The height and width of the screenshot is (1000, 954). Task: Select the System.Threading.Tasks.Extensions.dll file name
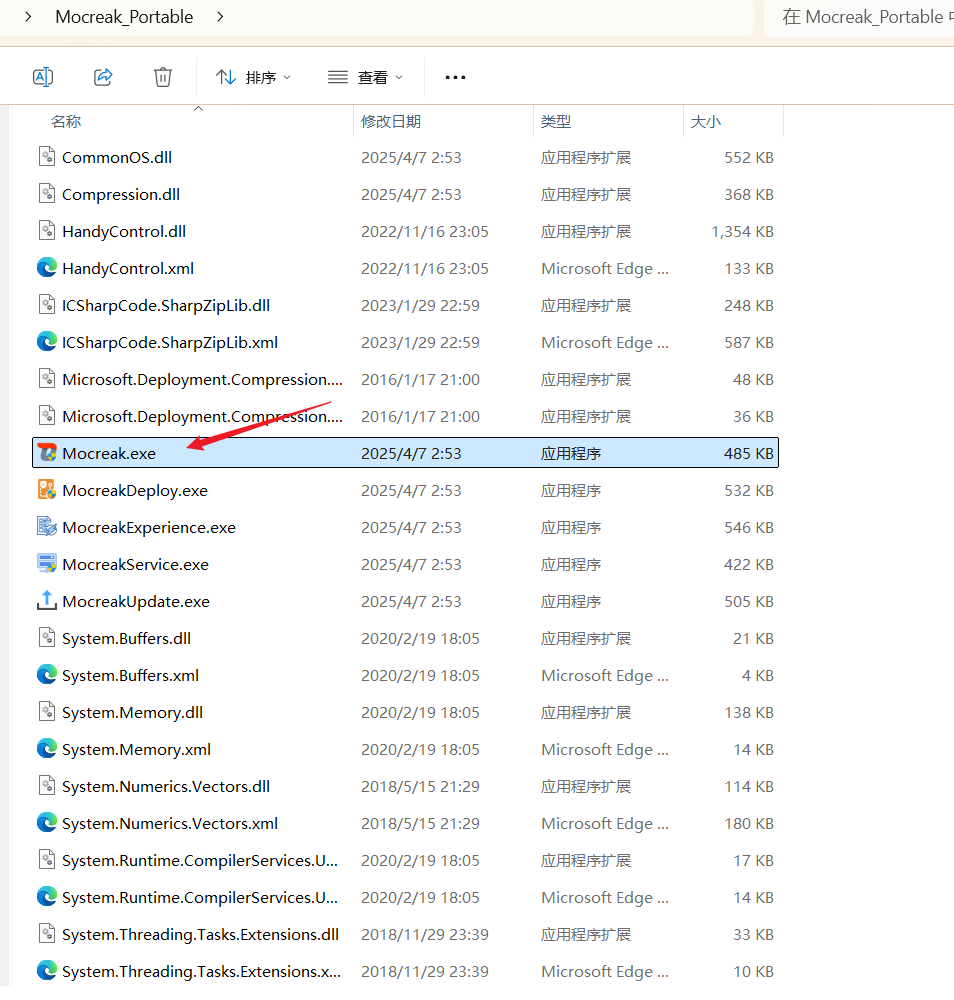click(200, 934)
